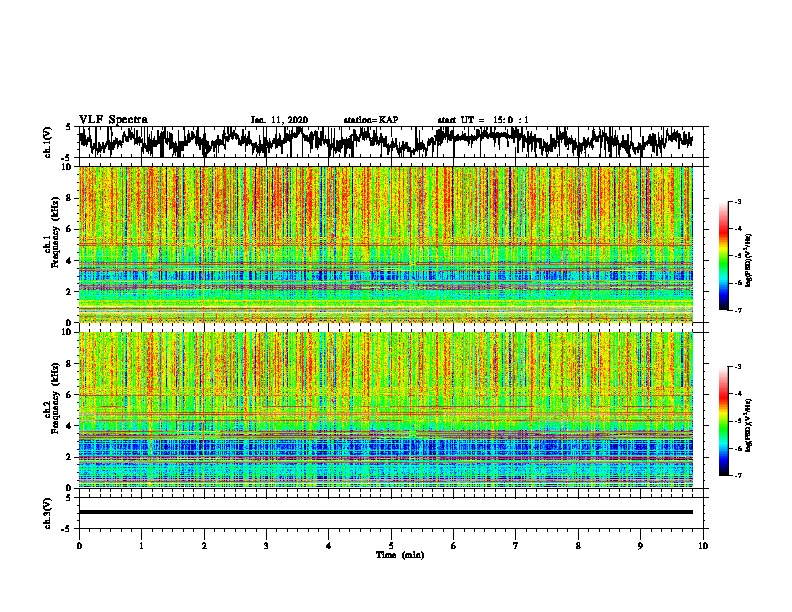The height and width of the screenshot is (612, 792).
Task: Click the log(PSD) label beside ch.1 colorbar
Action: 749,261
